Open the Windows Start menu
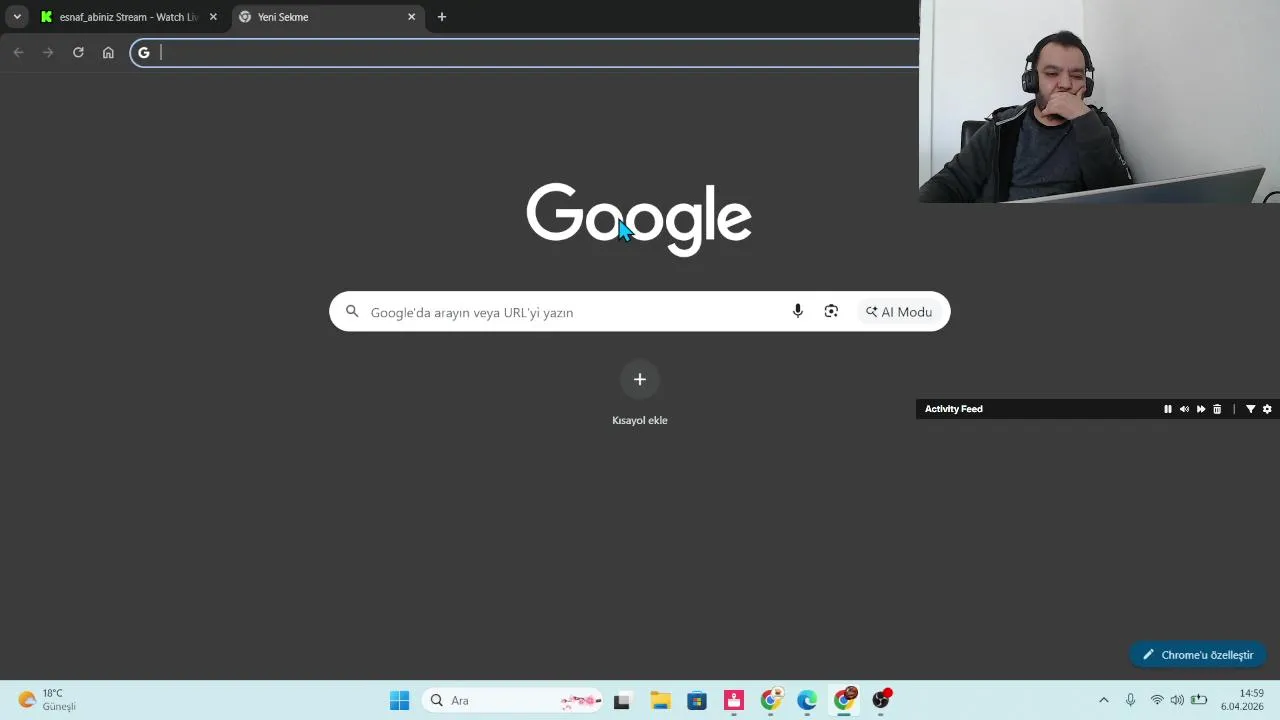1280x720 pixels. [399, 700]
